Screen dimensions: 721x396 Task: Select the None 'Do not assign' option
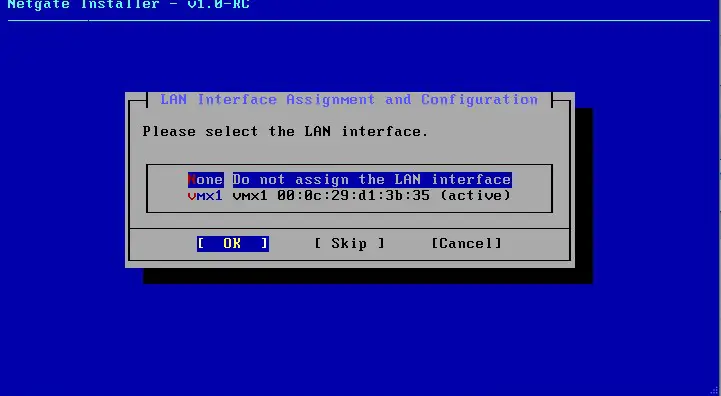(349, 179)
